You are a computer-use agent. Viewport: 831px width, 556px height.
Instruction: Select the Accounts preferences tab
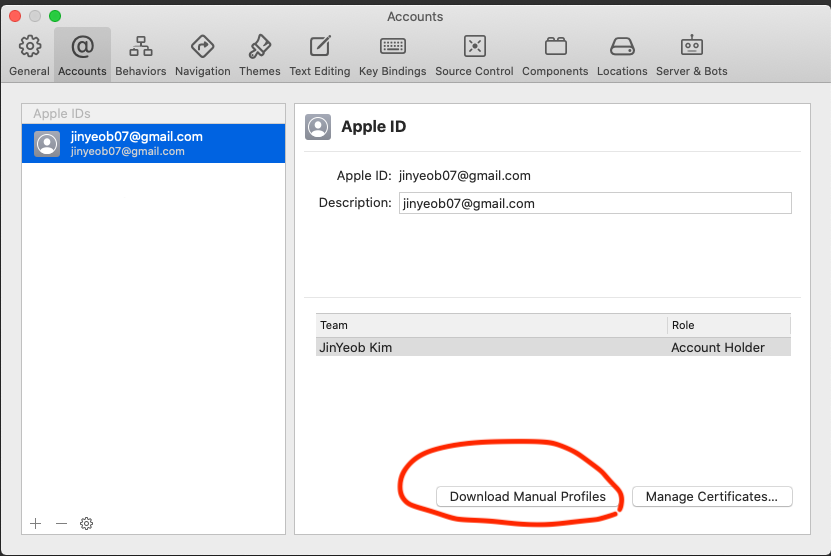pos(82,56)
